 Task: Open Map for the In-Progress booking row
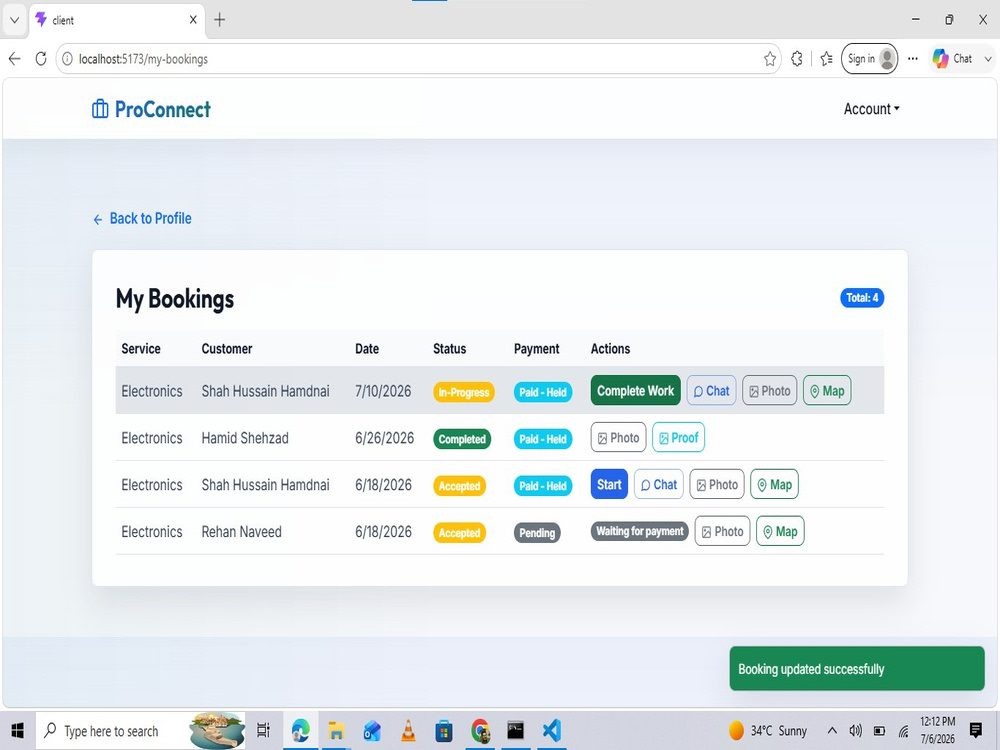point(827,391)
